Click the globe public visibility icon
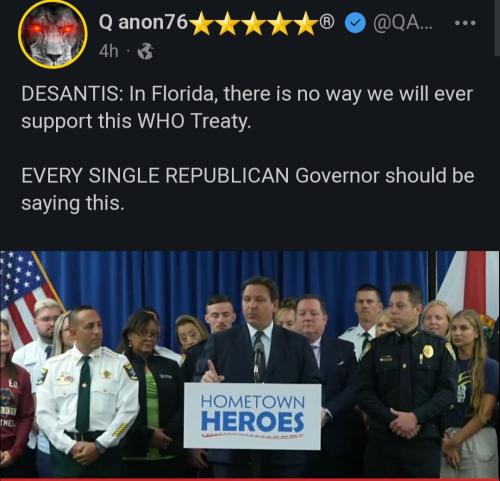The width and height of the screenshot is (500, 481). [x=145, y=52]
